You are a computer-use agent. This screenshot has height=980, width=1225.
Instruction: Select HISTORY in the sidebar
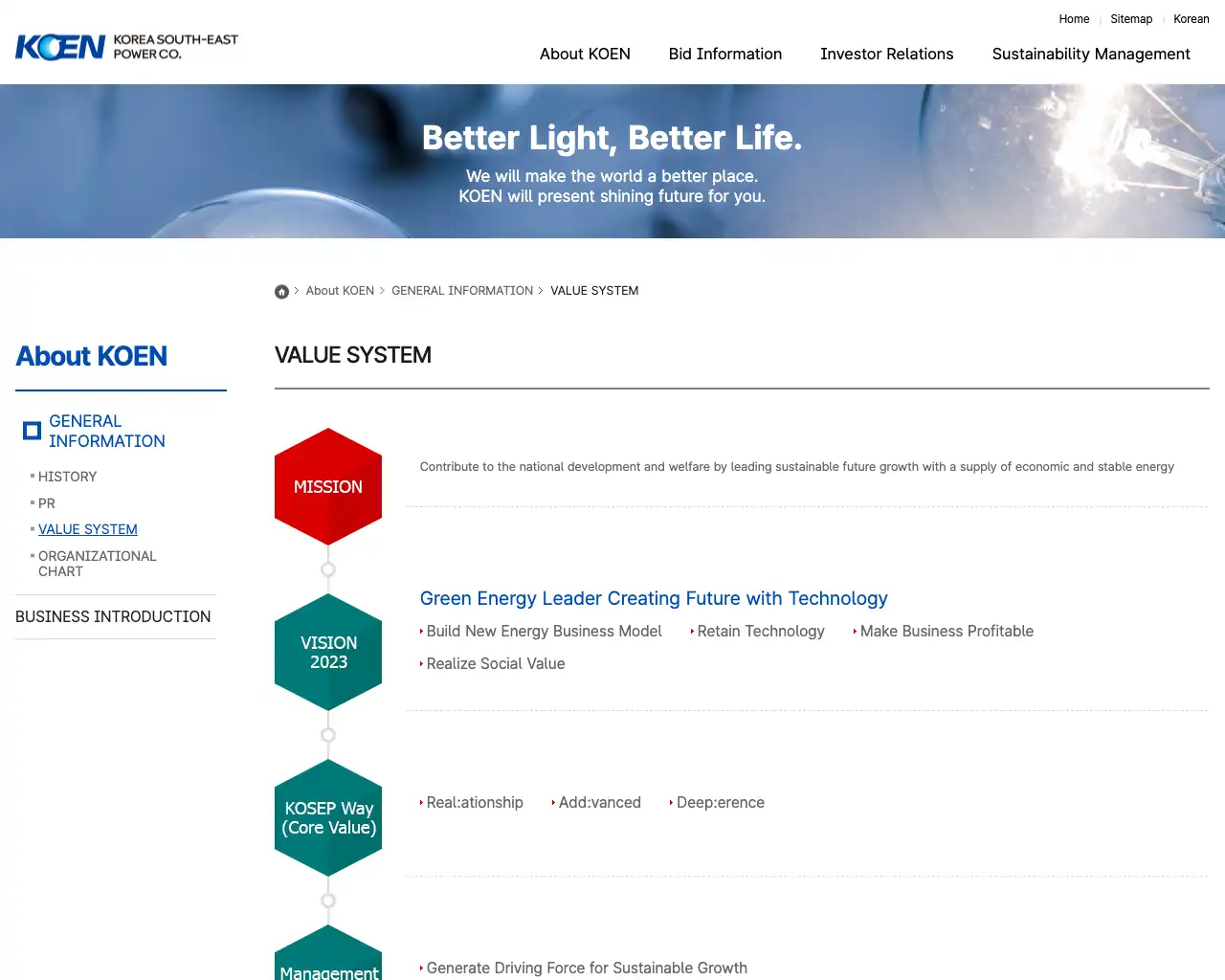(67, 476)
